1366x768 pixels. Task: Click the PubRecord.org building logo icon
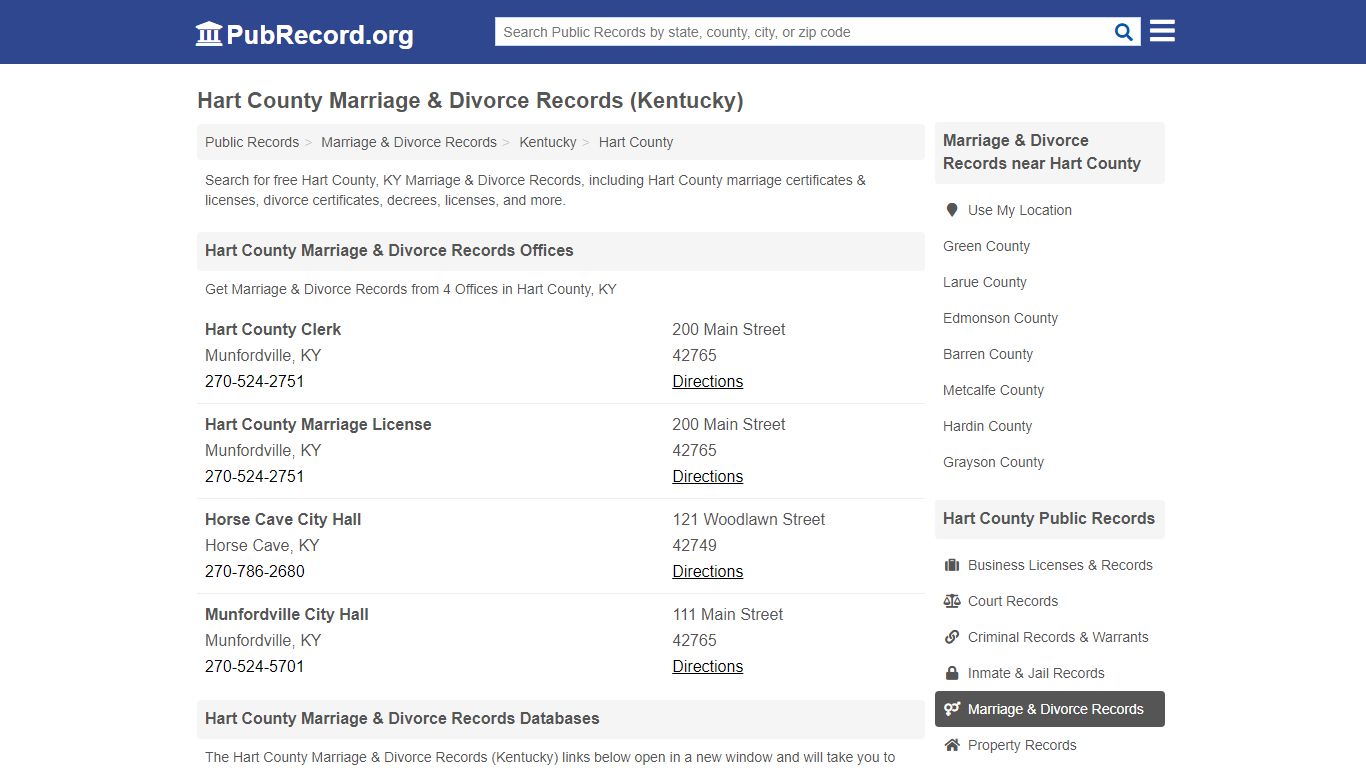pos(209,34)
